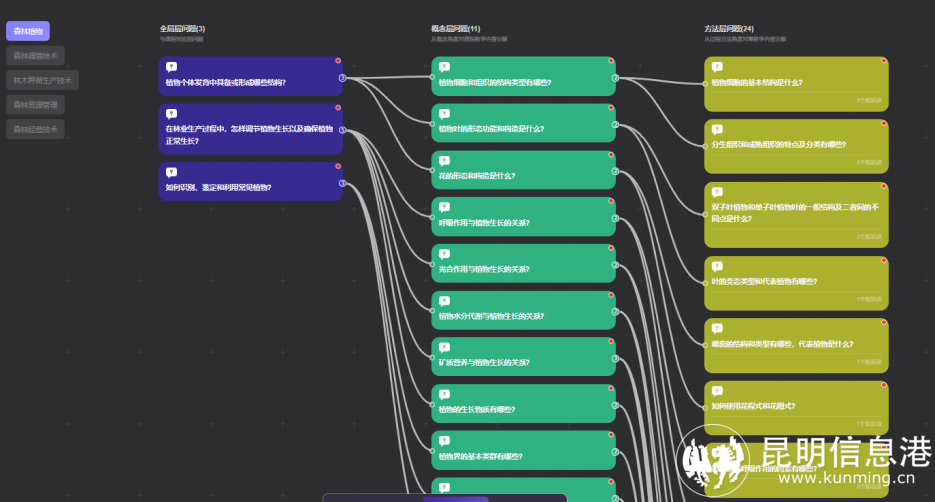The image size is (935, 502).
Task: Click the horizontal scrollbar at the bottom
Action: 444,497
